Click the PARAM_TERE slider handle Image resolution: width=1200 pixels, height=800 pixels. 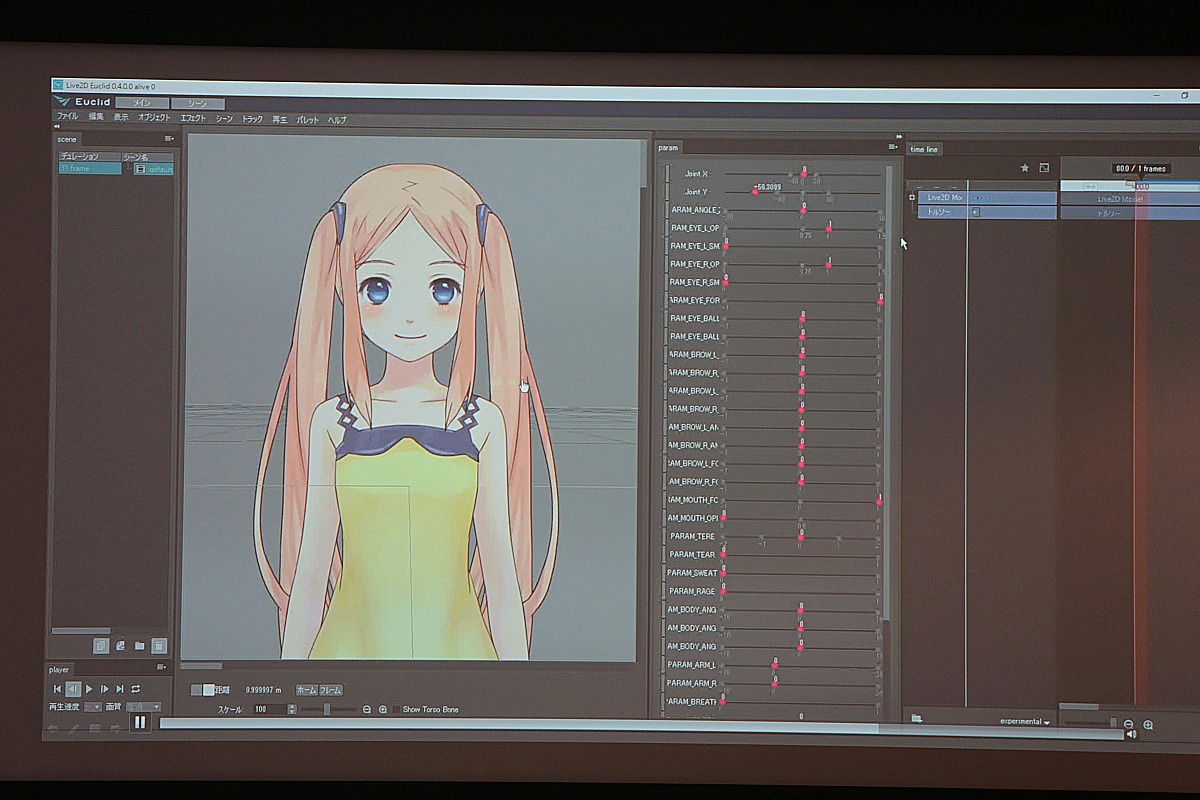coord(800,538)
